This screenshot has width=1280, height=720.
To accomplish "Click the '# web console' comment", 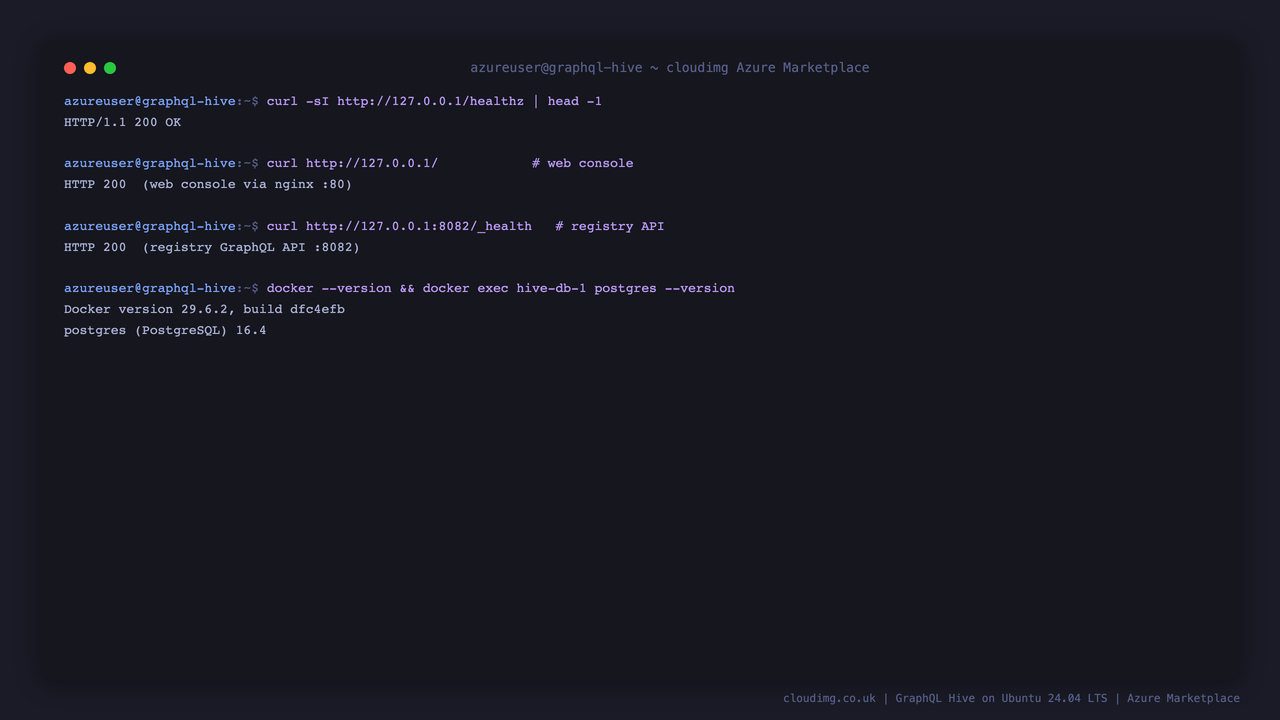I will click(x=582, y=163).
